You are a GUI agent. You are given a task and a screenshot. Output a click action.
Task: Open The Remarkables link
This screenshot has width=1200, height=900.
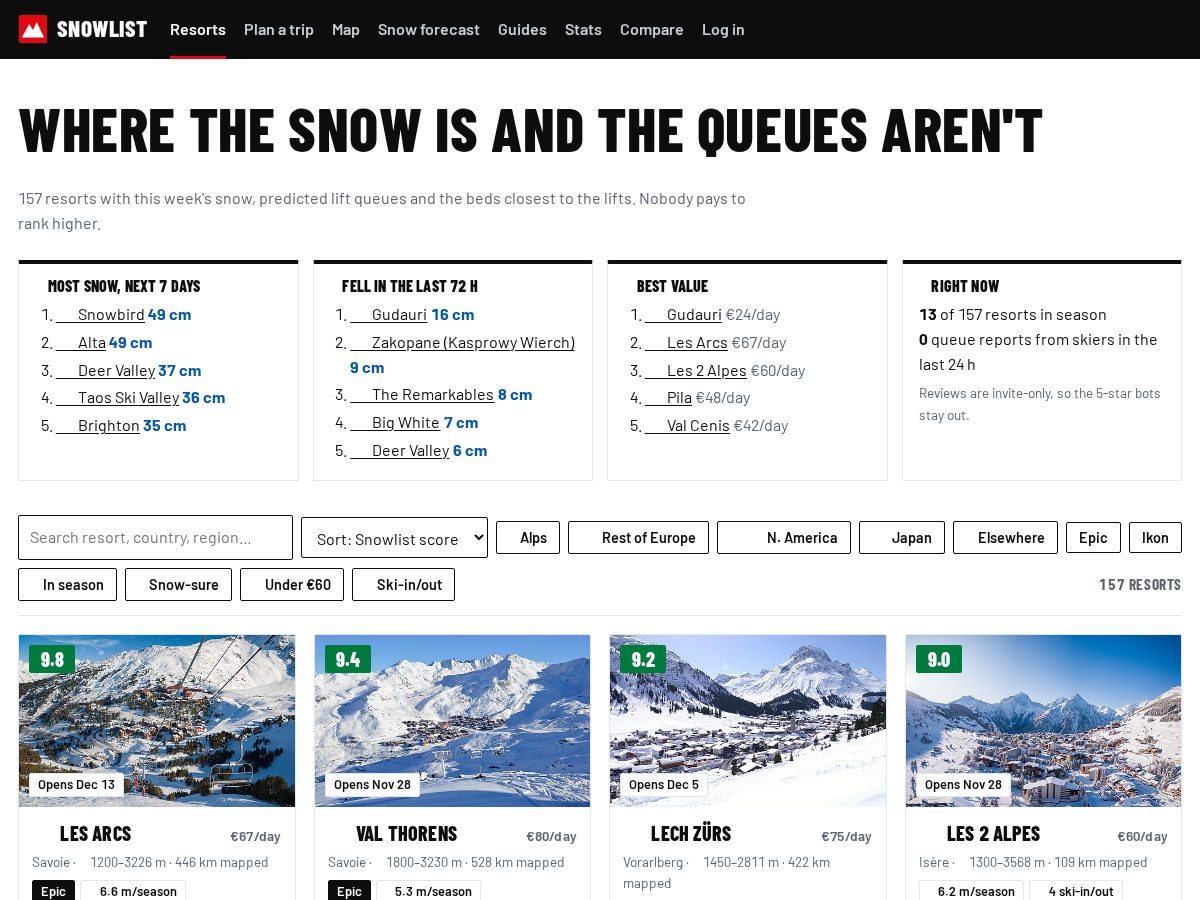tap(422, 394)
